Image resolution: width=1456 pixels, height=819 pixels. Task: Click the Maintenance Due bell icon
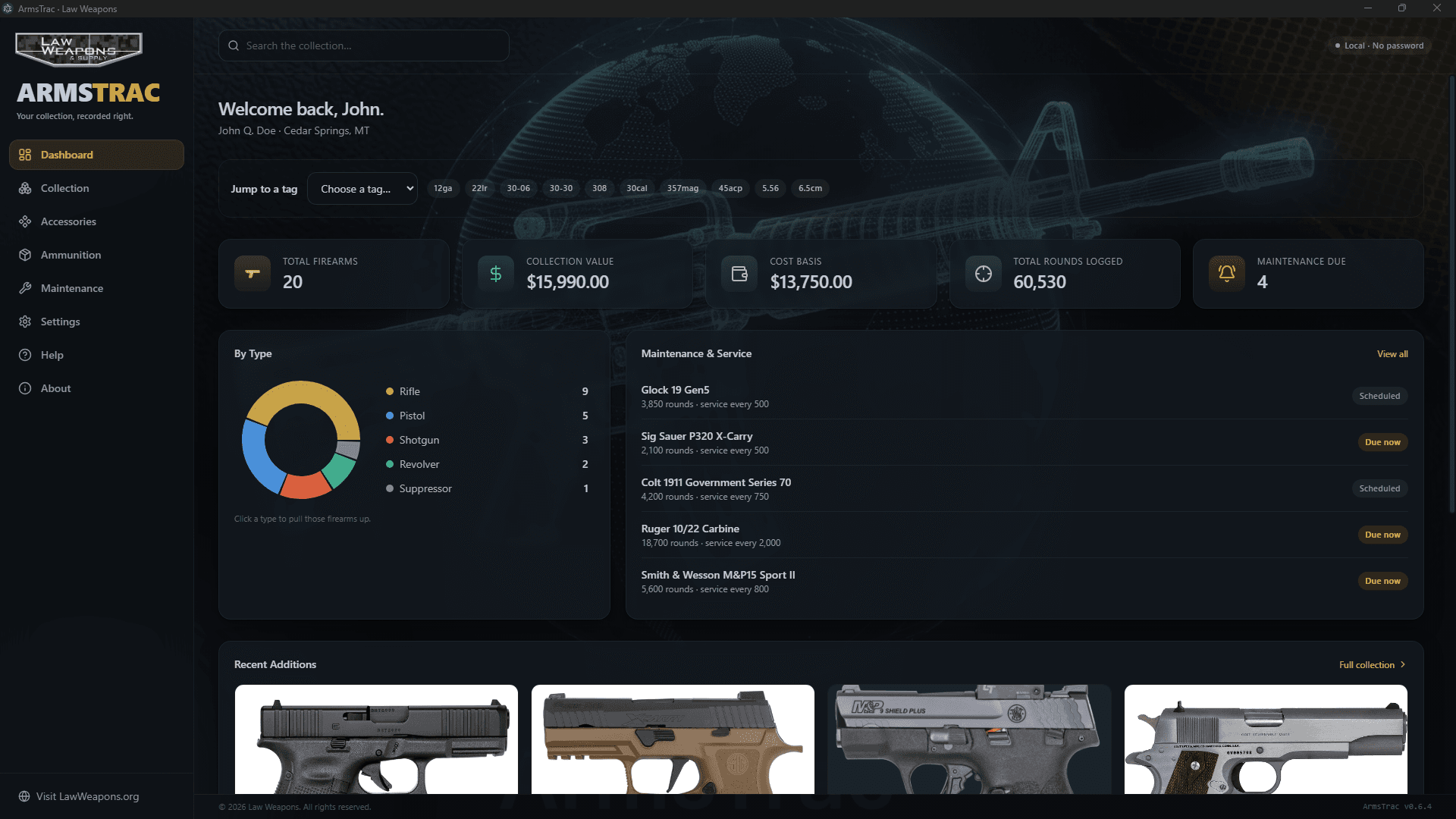[1227, 274]
